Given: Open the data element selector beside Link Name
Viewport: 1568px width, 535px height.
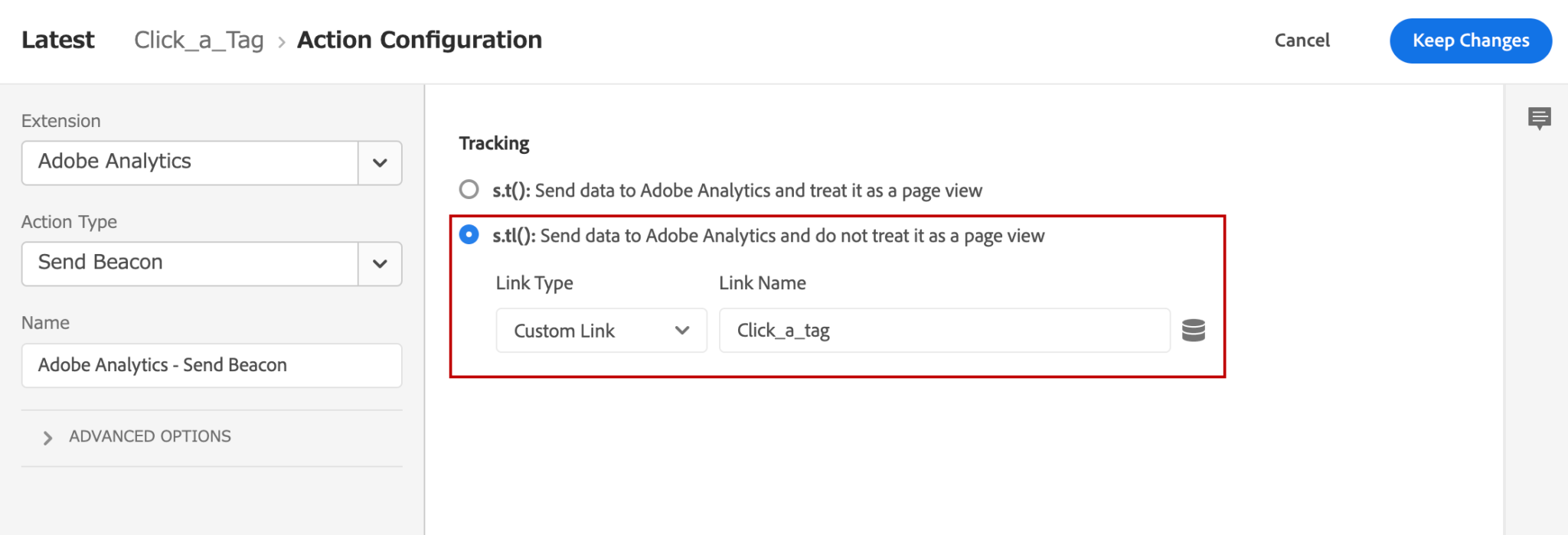Looking at the screenshot, I should (1194, 330).
